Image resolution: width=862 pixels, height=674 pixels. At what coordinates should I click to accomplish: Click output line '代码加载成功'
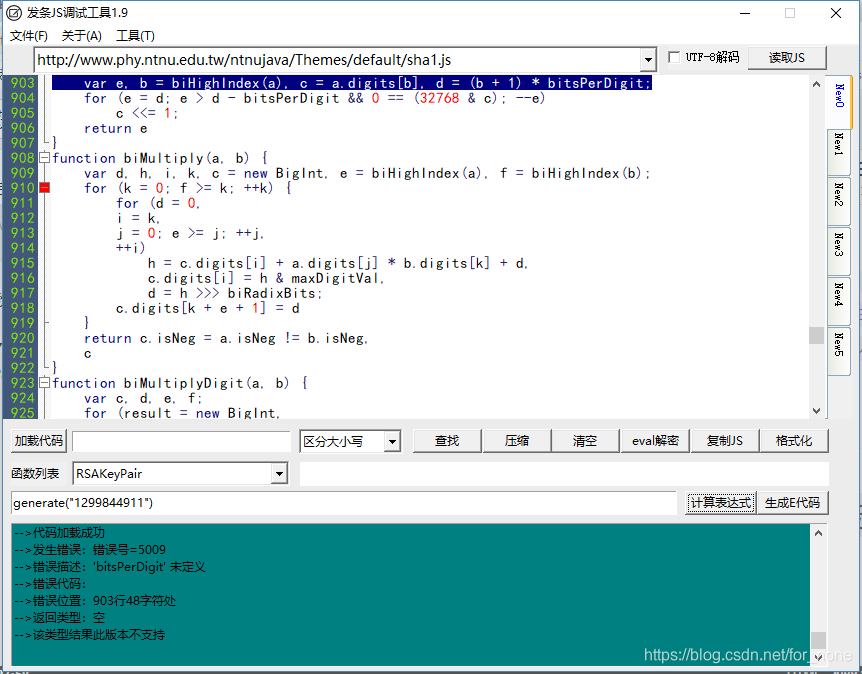click(59, 533)
